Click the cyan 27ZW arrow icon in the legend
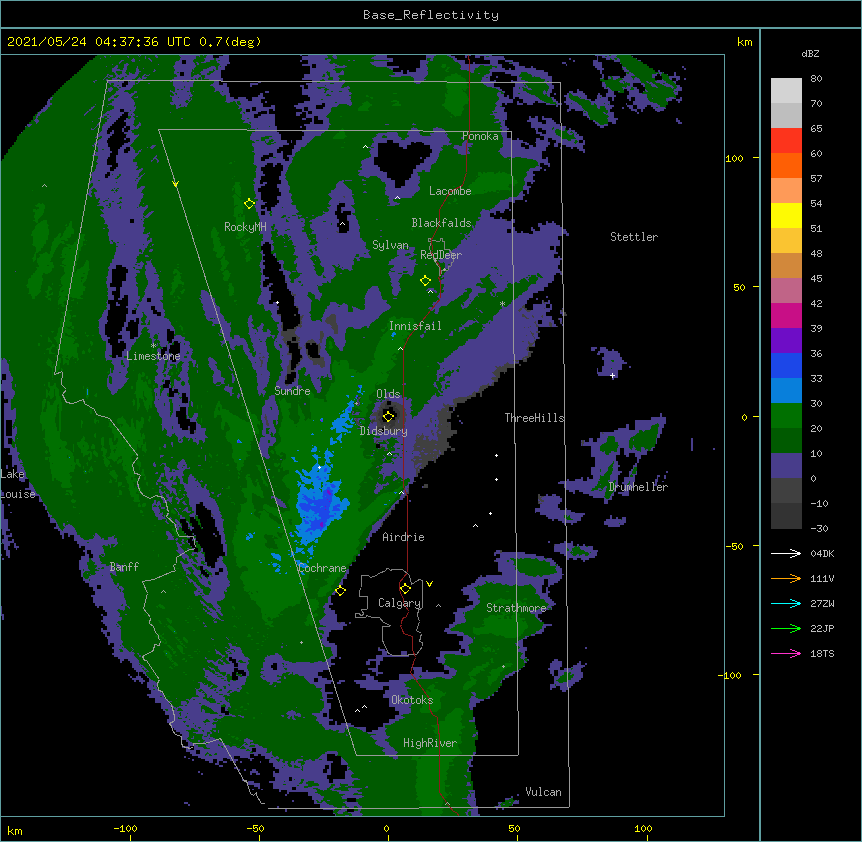Viewport: 862px width, 842px height. (786, 603)
